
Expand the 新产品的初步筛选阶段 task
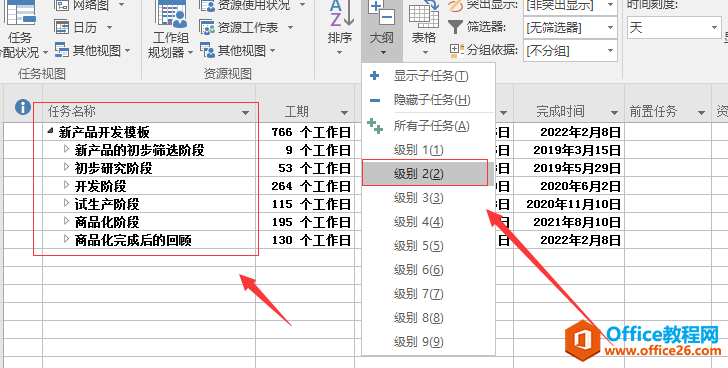coord(66,149)
